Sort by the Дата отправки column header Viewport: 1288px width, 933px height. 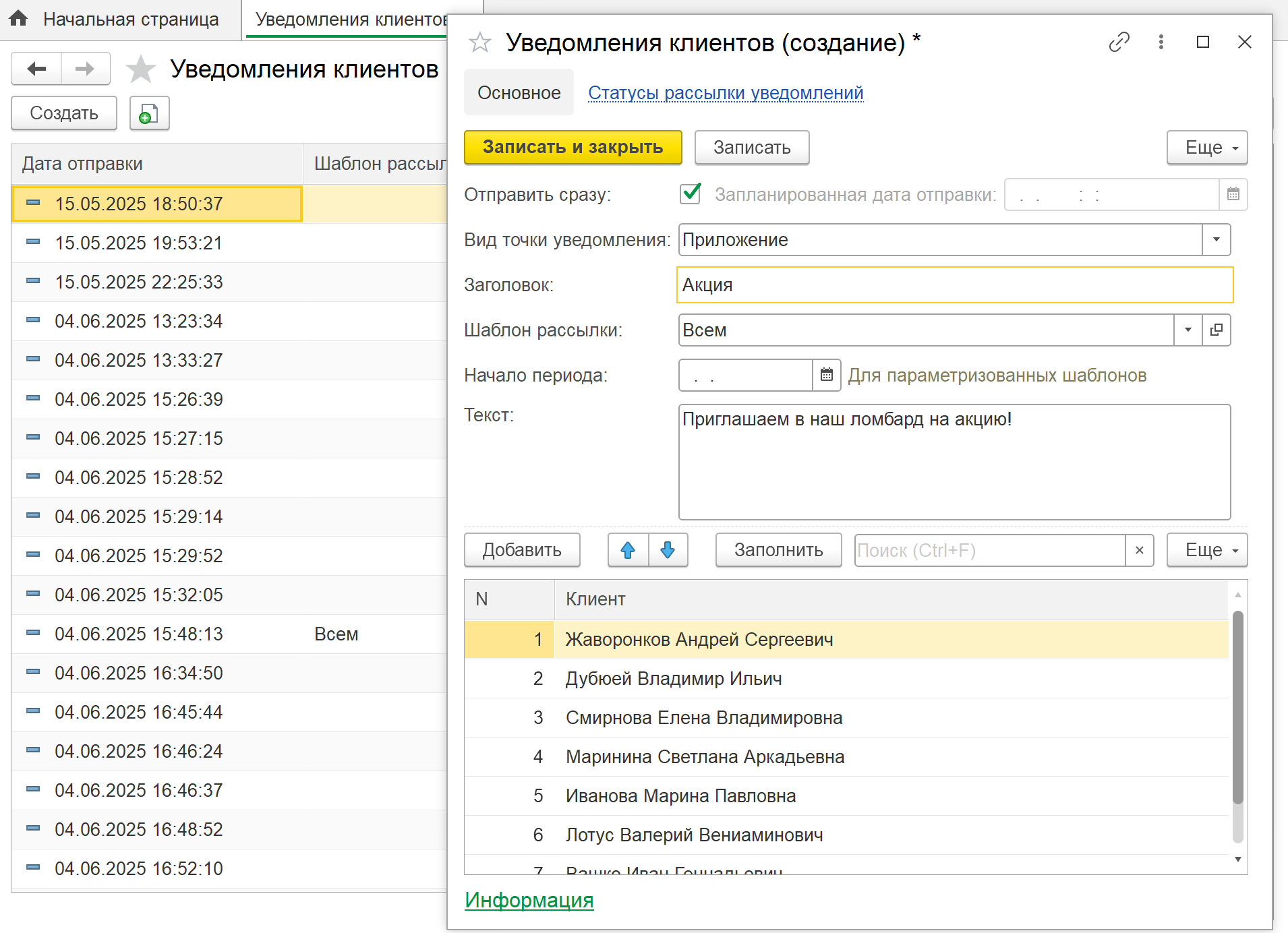[156, 164]
